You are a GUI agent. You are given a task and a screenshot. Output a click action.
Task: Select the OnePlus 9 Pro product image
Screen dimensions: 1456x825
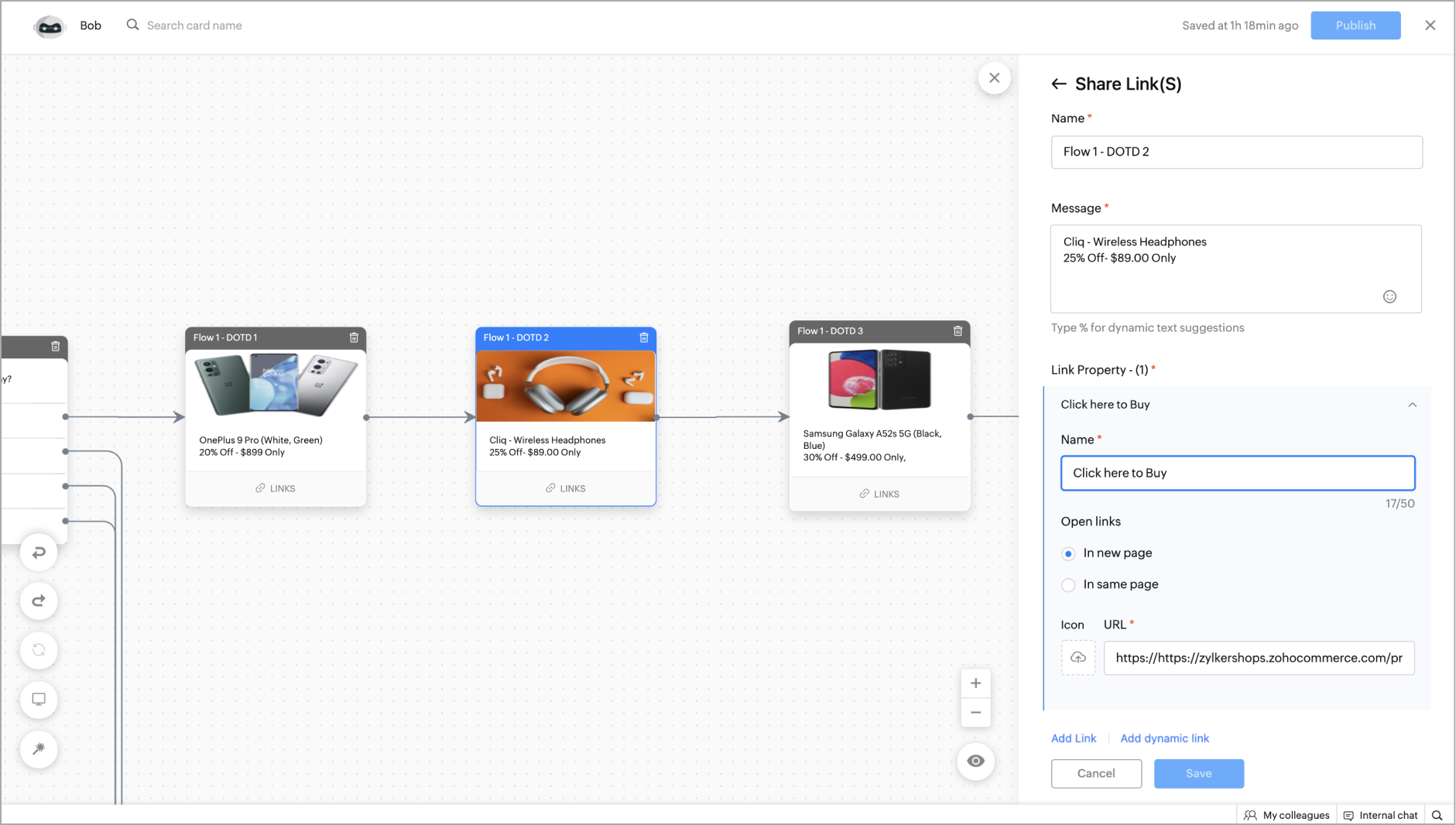pyautogui.click(x=276, y=385)
